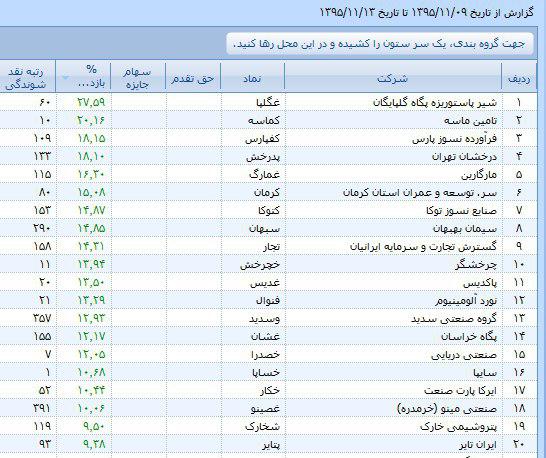Sort by the ردیف column header
546x458 pixels.
coord(519,77)
